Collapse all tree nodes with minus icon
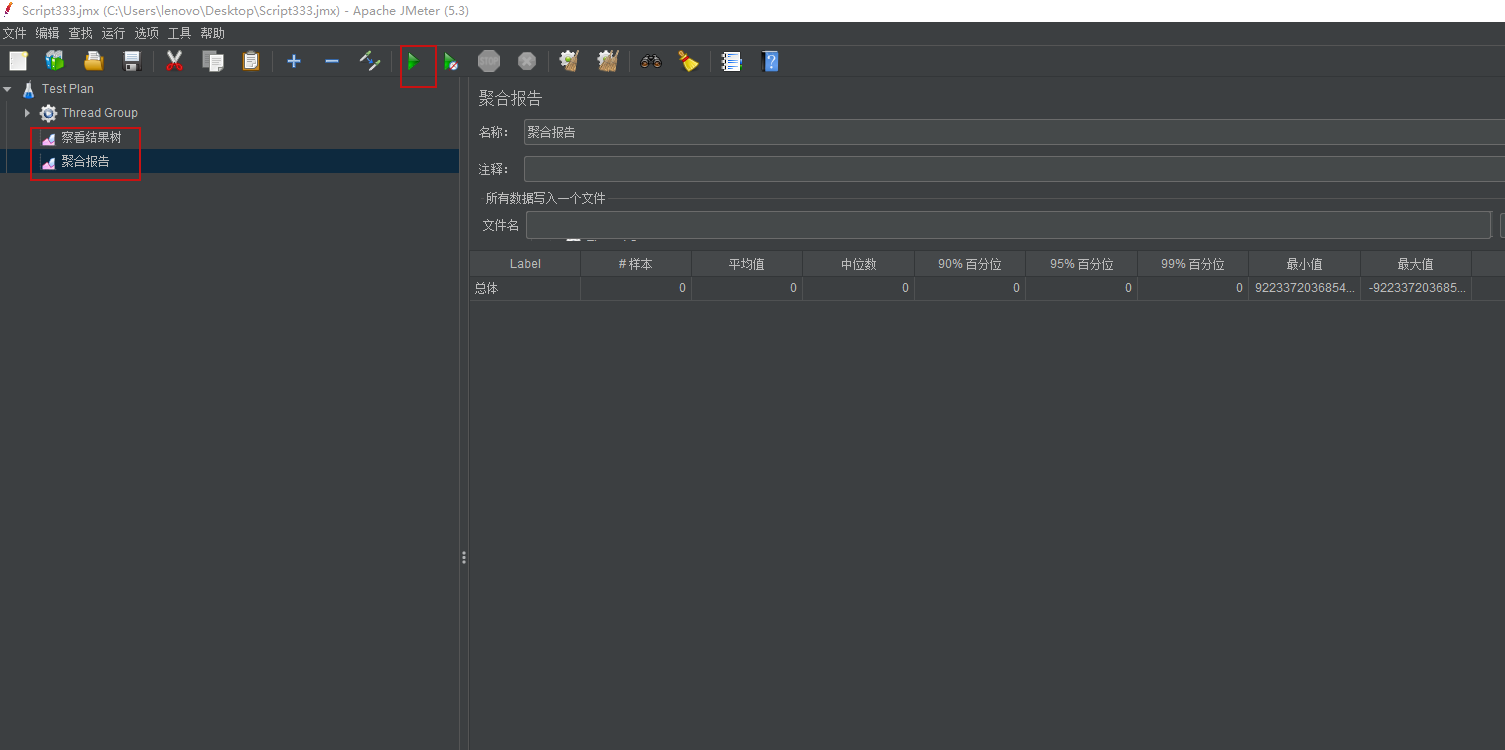Screen dimensions: 1505x750 click(x=332, y=61)
